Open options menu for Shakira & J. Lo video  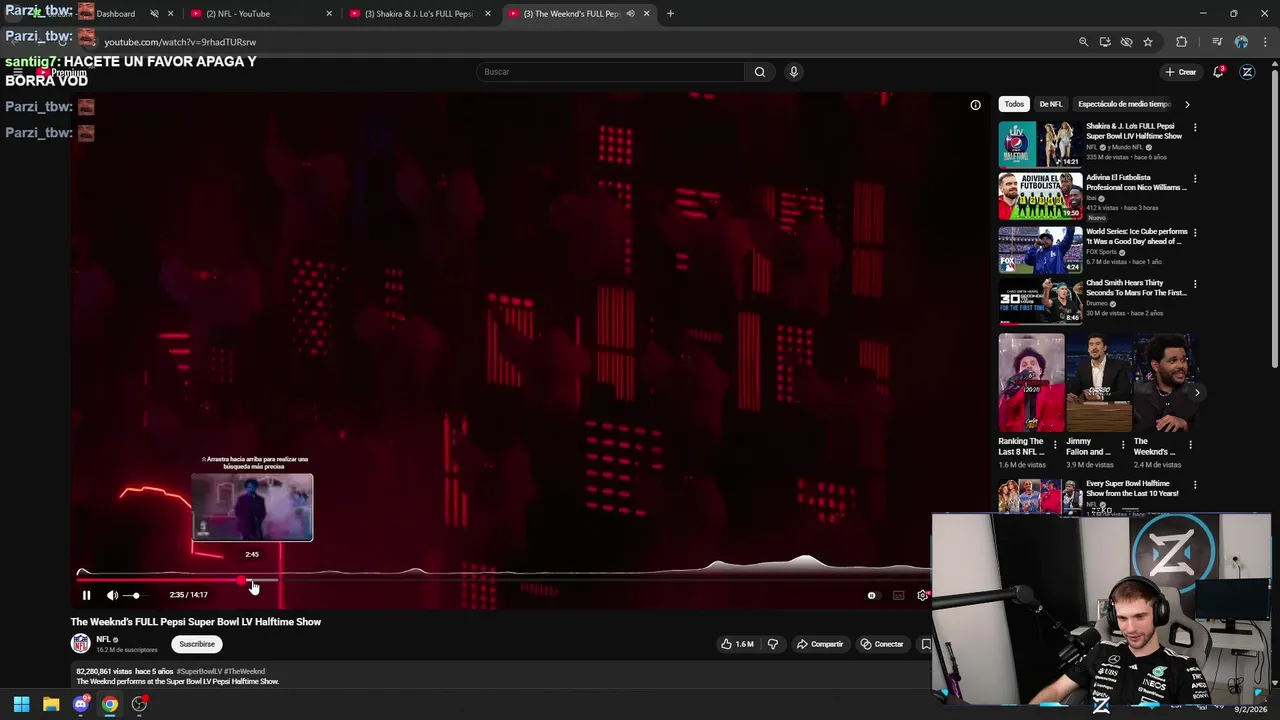[x=1194, y=128]
